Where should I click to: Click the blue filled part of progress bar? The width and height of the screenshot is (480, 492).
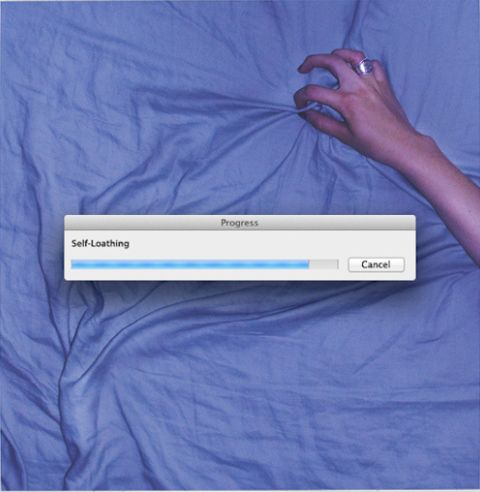190,265
